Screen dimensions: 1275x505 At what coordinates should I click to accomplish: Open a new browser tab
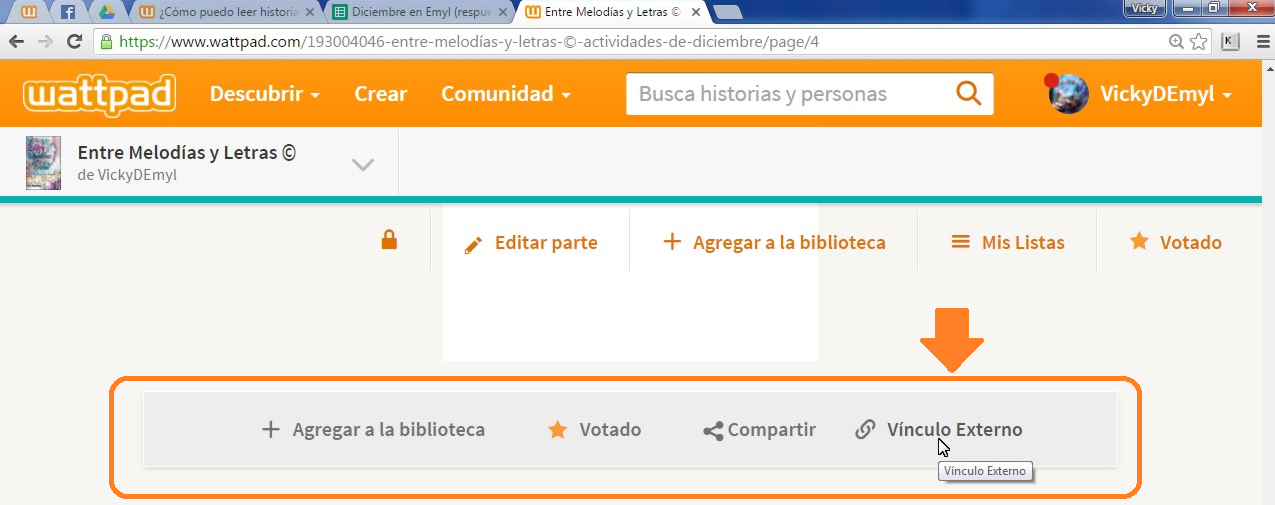[728, 13]
